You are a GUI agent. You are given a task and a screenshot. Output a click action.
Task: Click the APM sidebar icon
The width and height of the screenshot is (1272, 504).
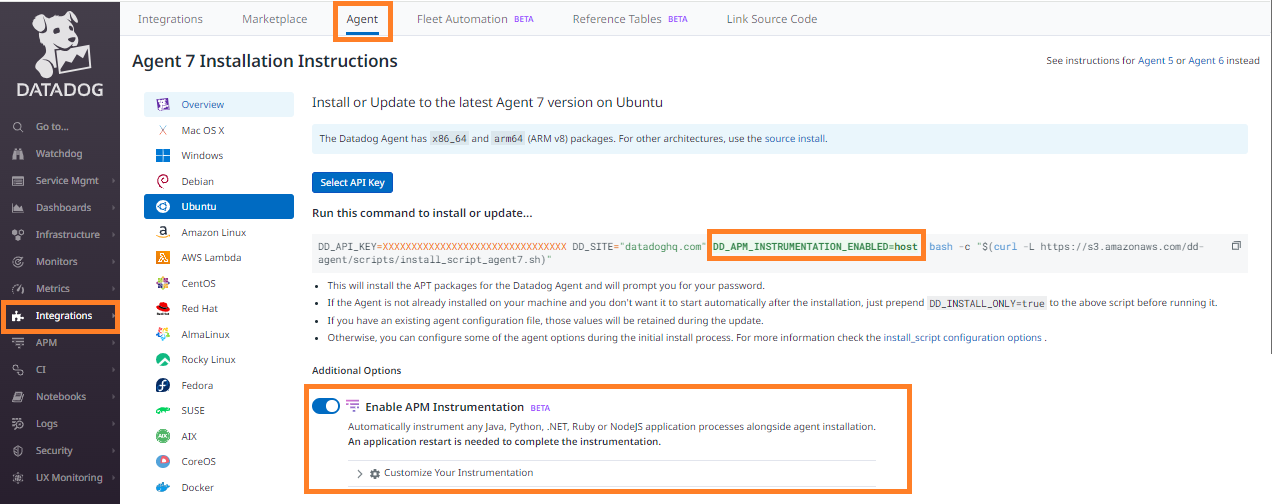[x=17, y=343]
